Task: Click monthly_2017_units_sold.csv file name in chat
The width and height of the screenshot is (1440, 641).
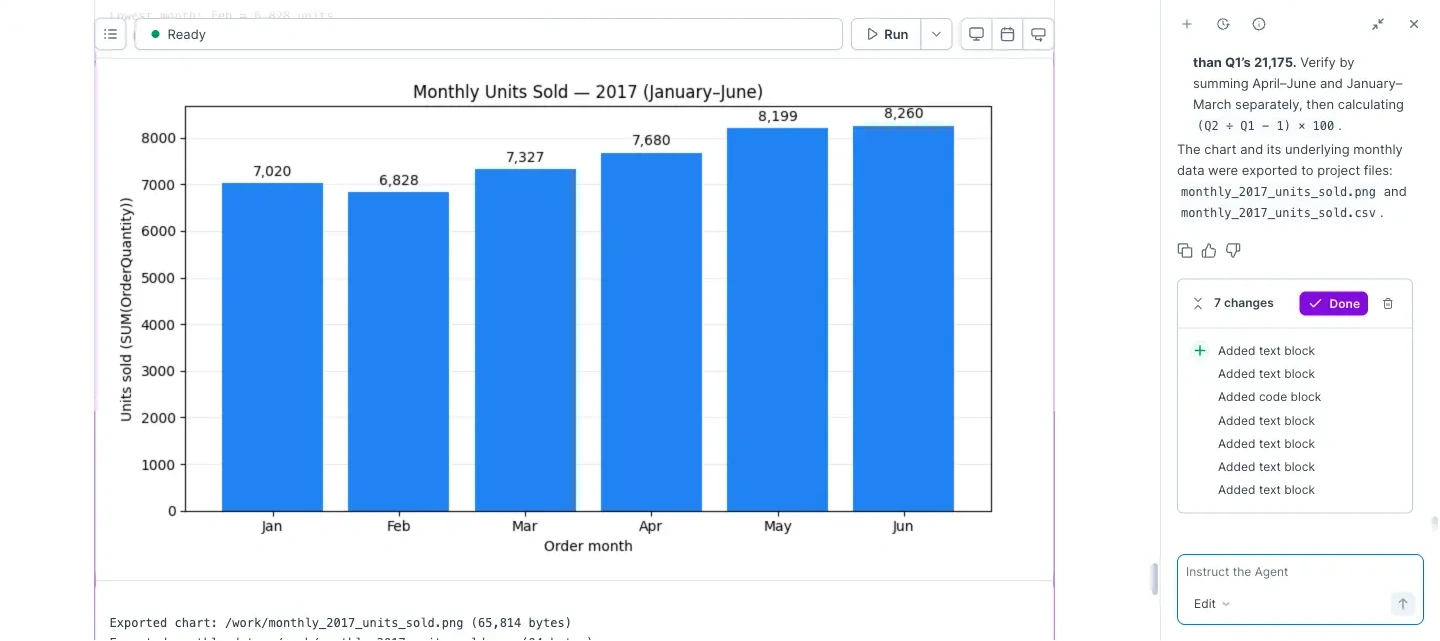Action: [1279, 213]
